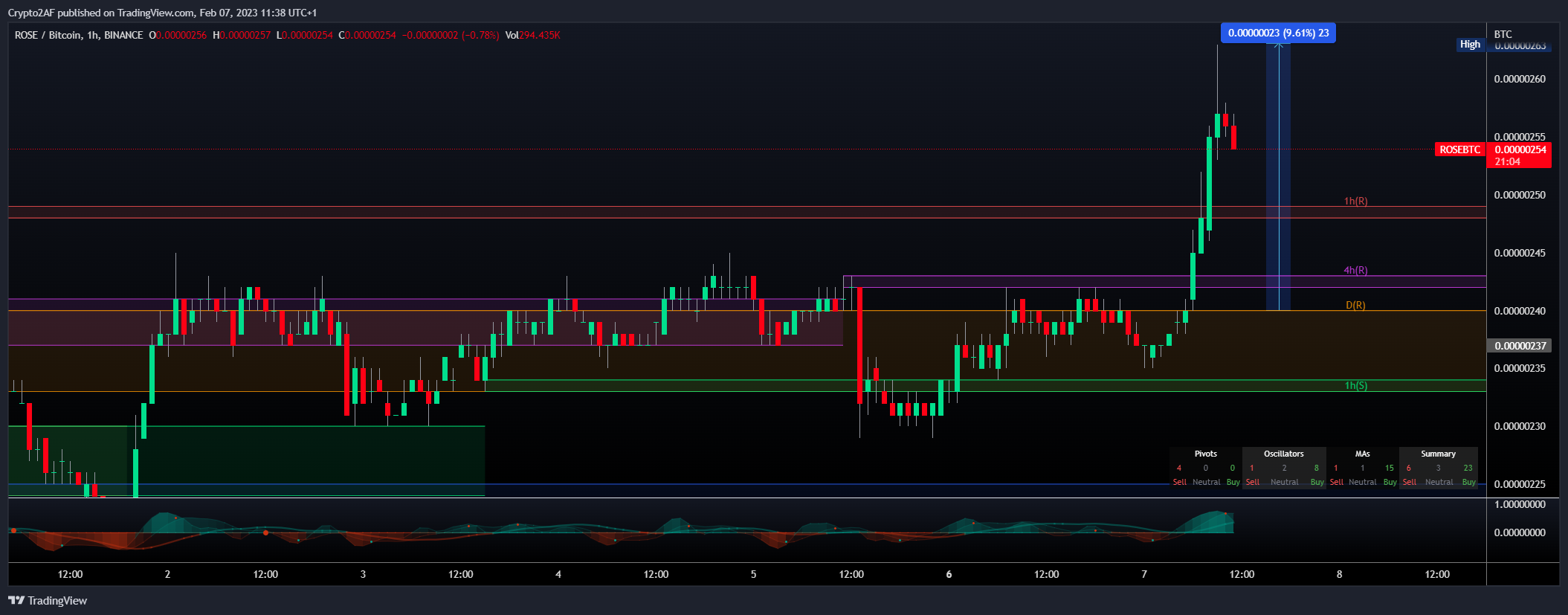
Task: Click the High value H0.00000257 in the legend
Action: [242, 35]
